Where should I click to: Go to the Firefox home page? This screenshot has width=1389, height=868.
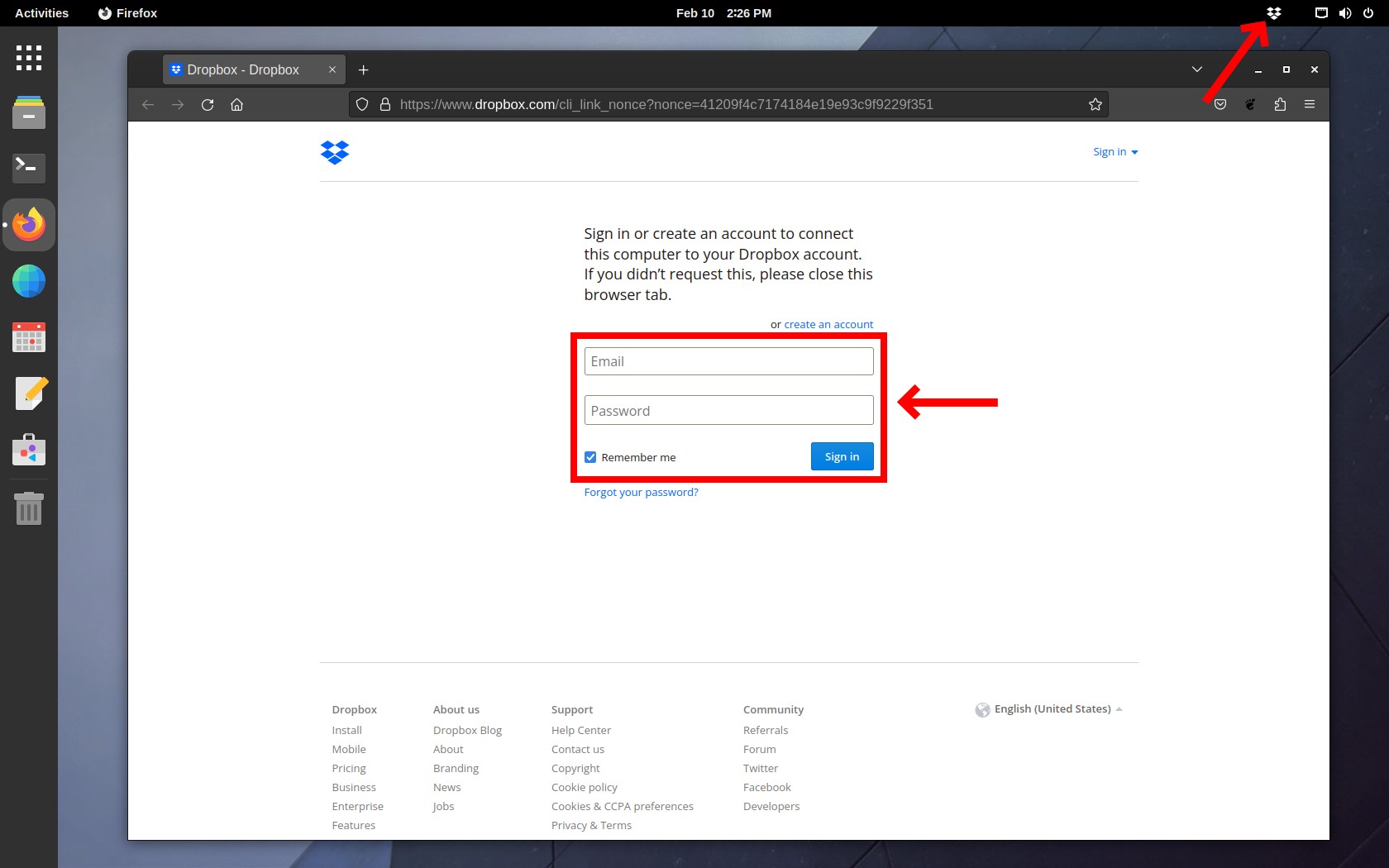237,105
